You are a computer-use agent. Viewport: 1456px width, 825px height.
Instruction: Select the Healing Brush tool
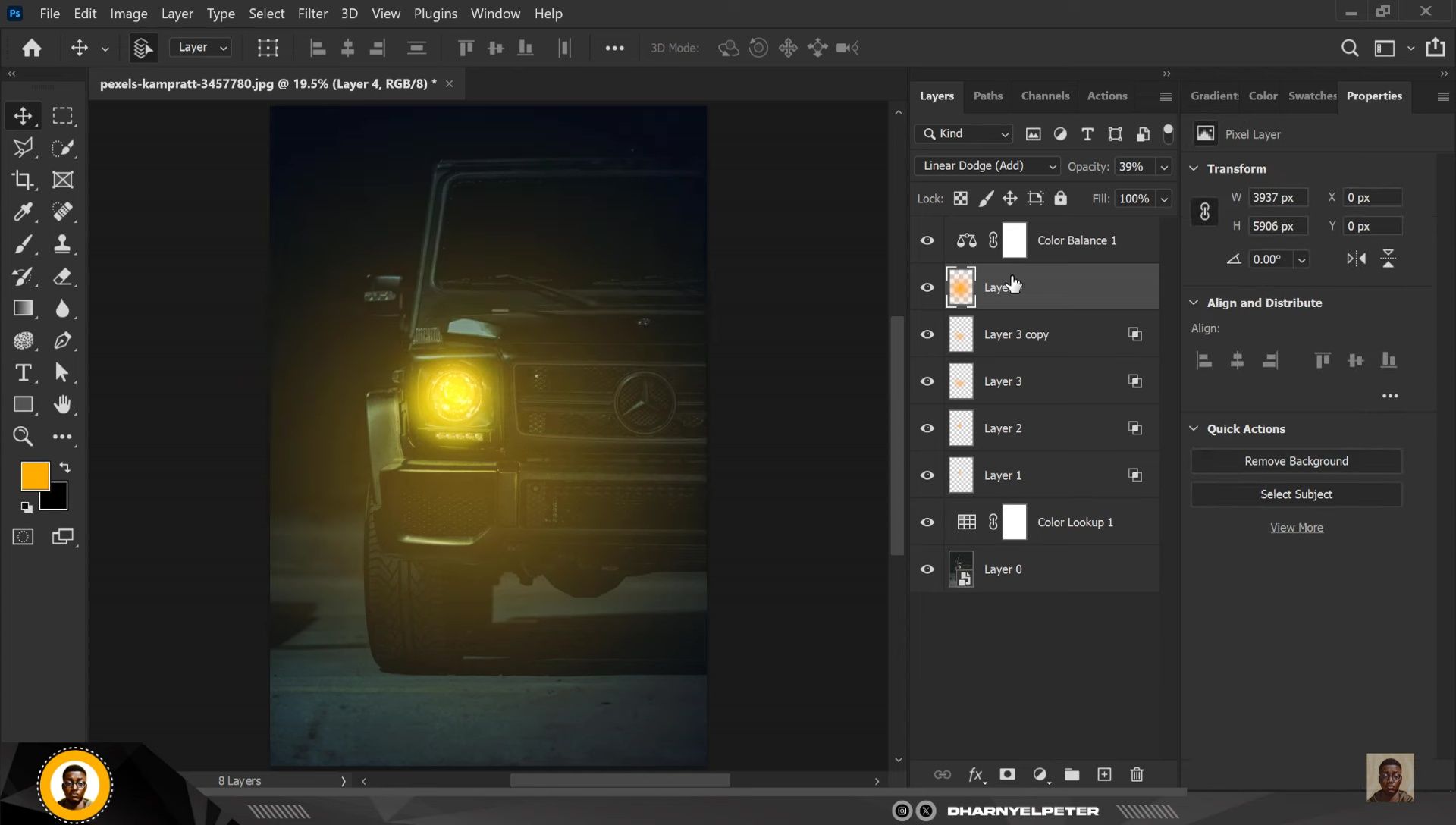[x=62, y=212]
